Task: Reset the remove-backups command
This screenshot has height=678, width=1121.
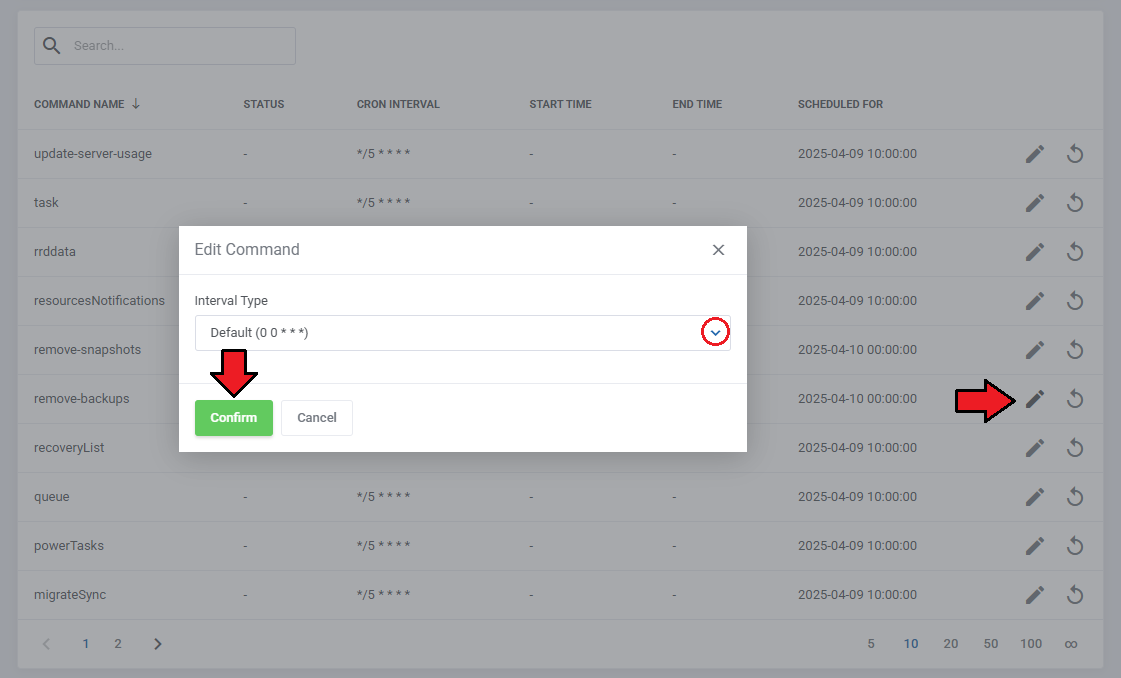Action: click(x=1075, y=399)
